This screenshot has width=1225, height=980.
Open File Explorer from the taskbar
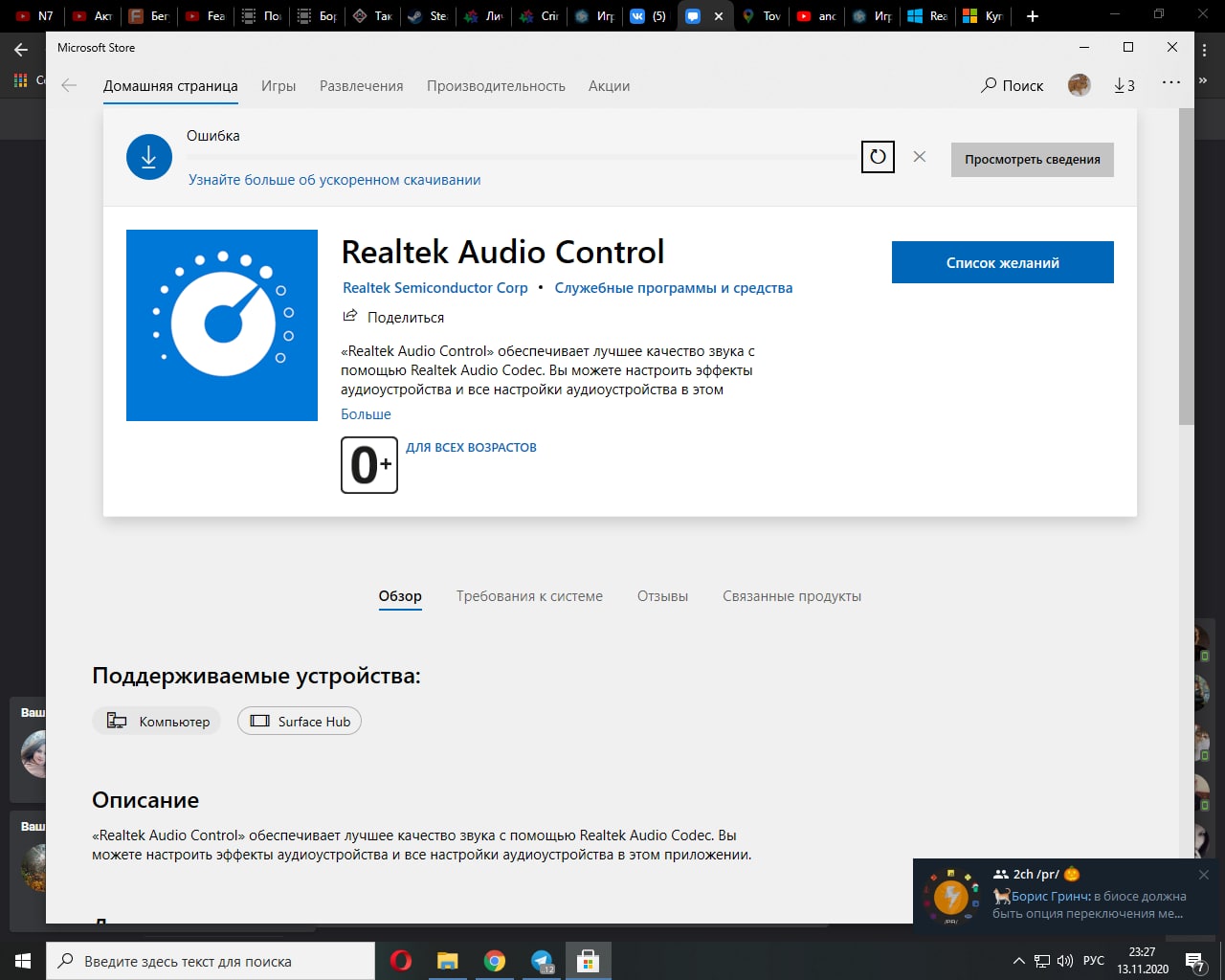point(448,961)
